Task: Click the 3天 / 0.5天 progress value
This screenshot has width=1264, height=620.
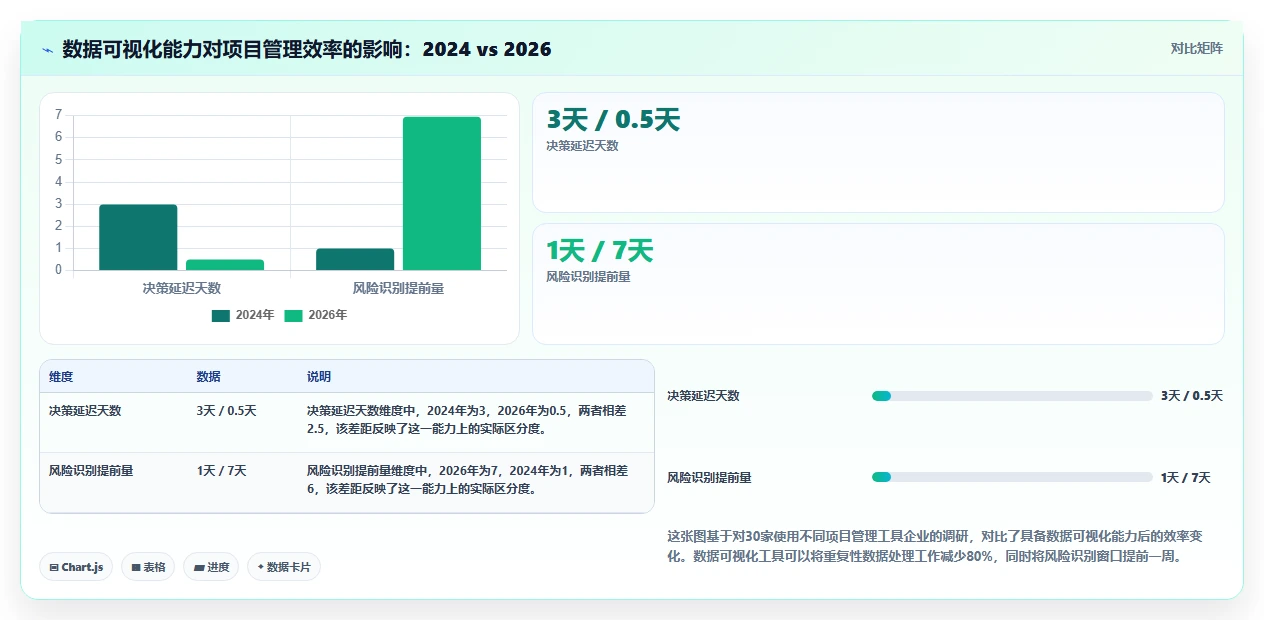Action: (x=1192, y=396)
